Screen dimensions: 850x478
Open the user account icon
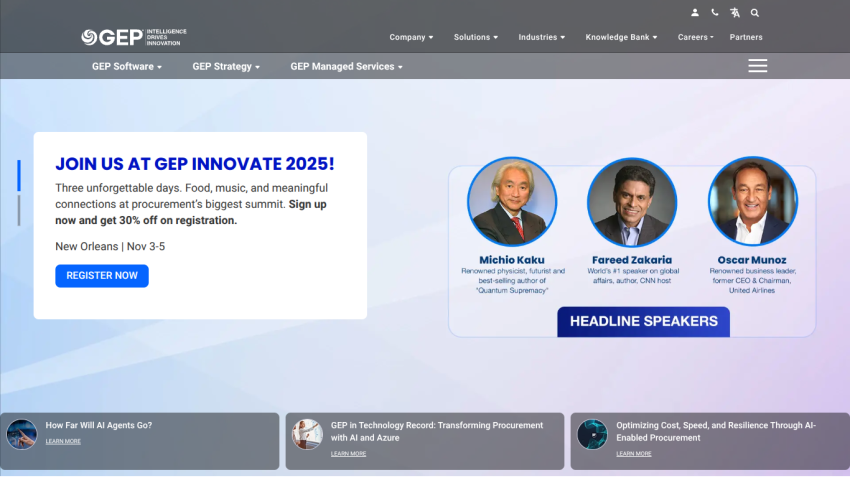click(x=694, y=12)
